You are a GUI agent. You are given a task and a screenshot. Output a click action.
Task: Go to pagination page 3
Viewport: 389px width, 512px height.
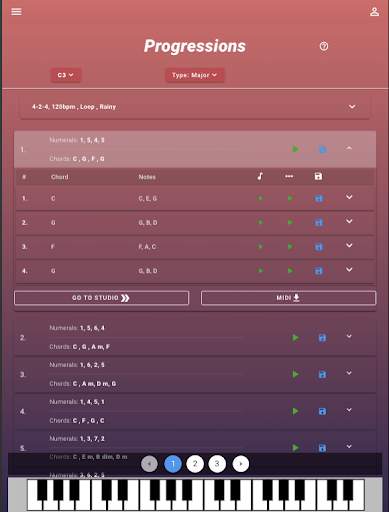217,464
